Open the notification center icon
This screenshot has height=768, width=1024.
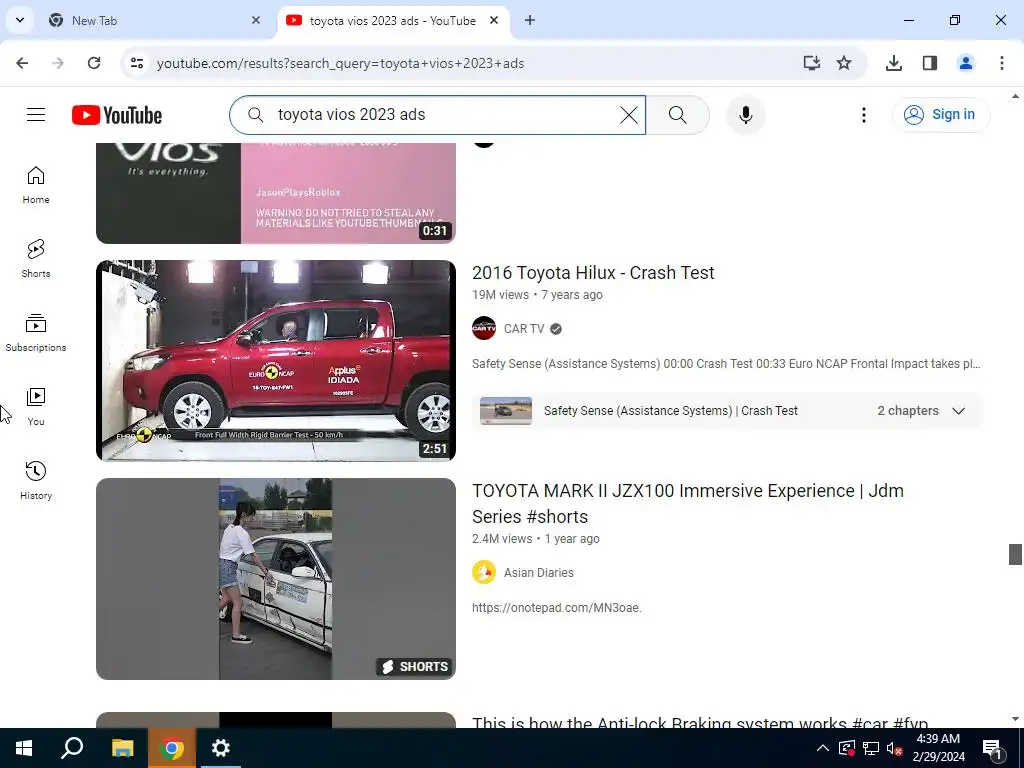[991, 748]
